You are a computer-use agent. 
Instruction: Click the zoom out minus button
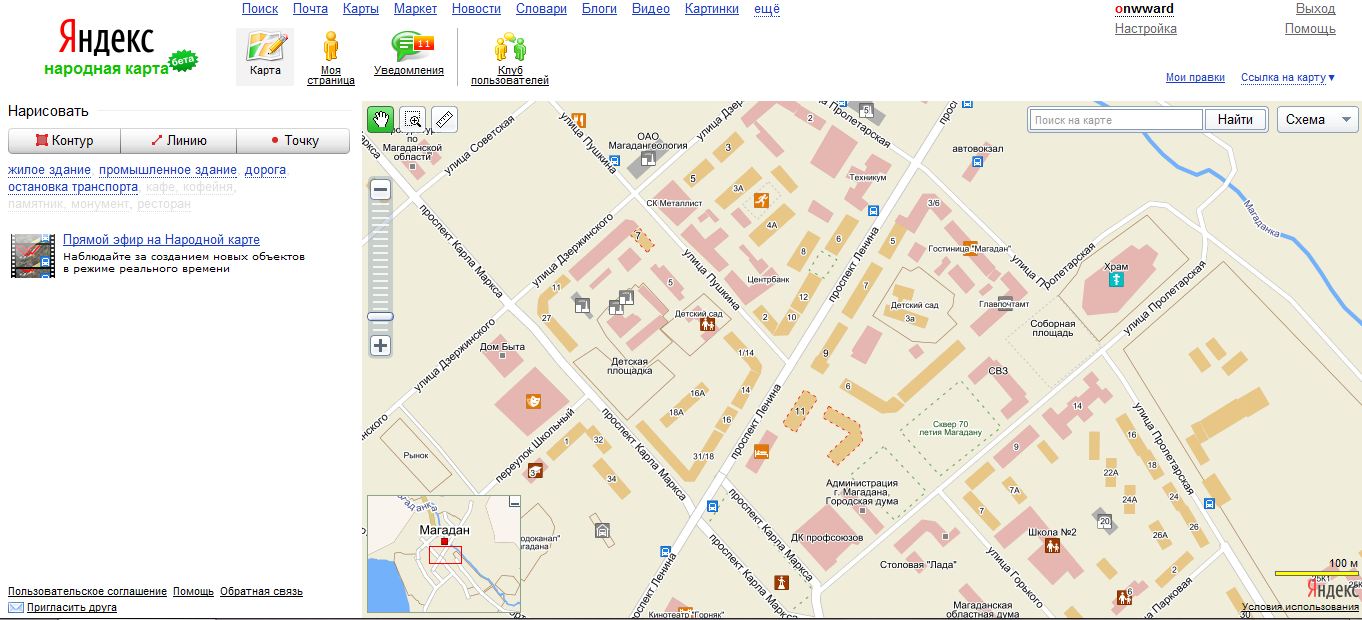(x=380, y=189)
